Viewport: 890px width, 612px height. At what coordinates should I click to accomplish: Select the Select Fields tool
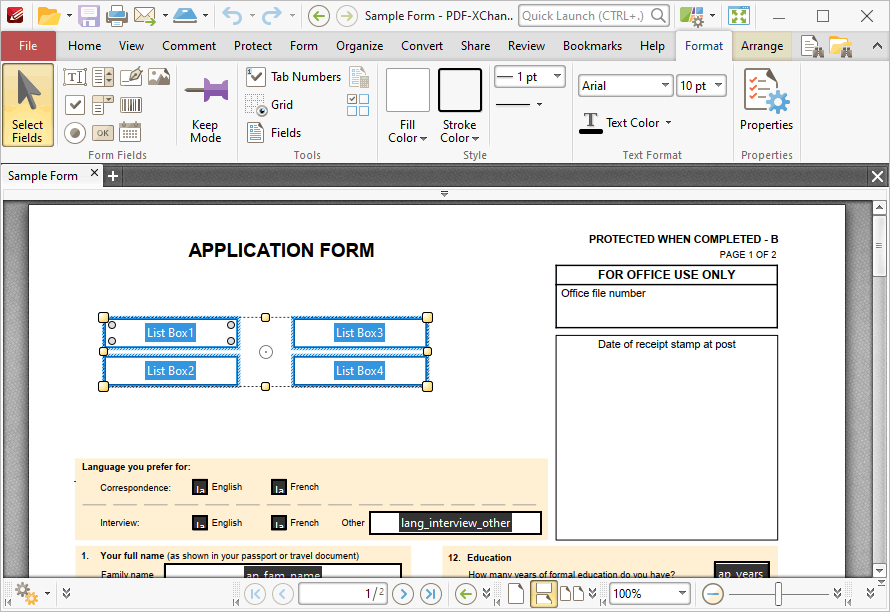28,105
